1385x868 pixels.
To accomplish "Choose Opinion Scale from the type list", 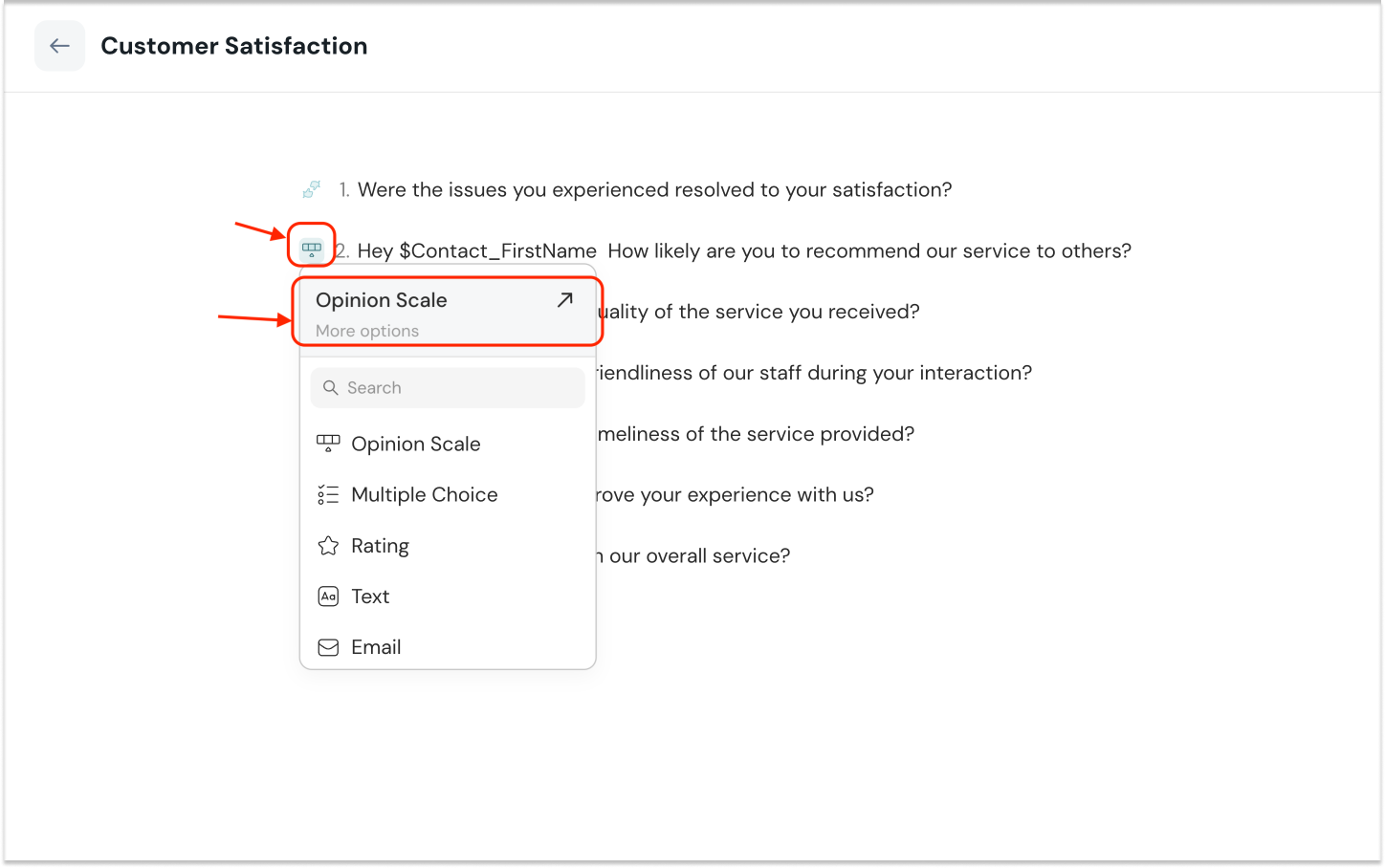I will [x=415, y=445].
